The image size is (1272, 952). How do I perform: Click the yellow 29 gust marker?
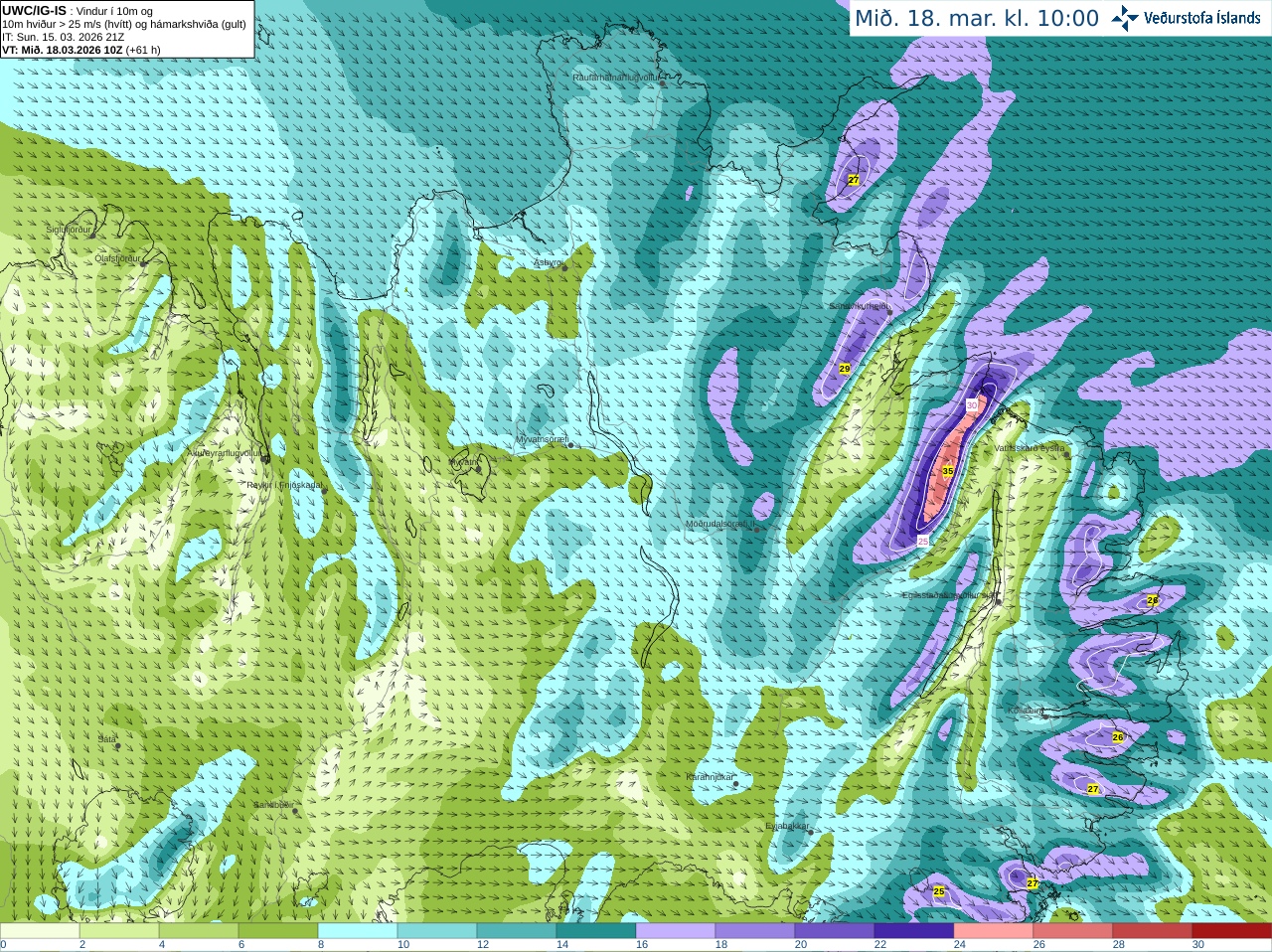845,369
